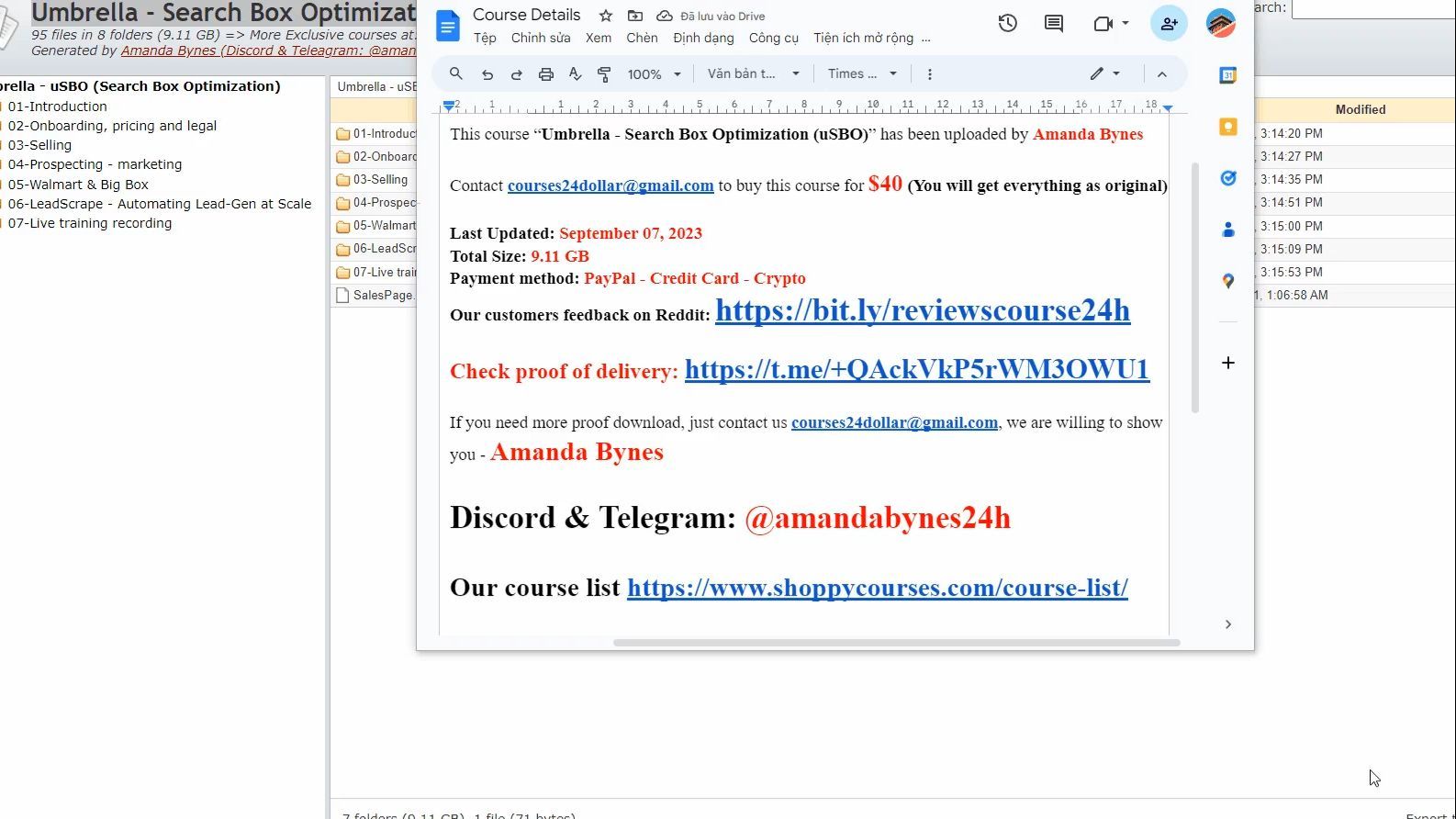Open the Chèn menu

click(642, 38)
